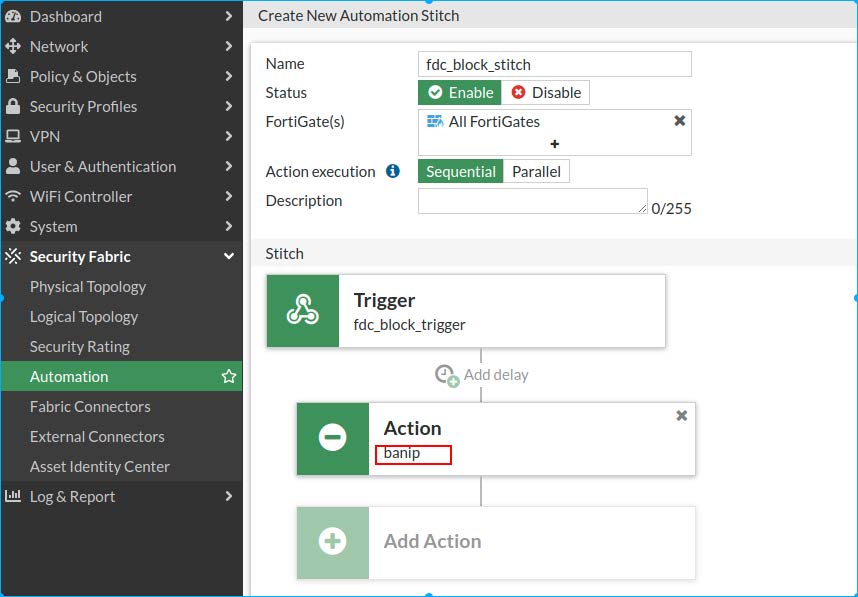This screenshot has width=858, height=597.
Task: Add a FortiGate with the plus sign
Action: point(555,144)
